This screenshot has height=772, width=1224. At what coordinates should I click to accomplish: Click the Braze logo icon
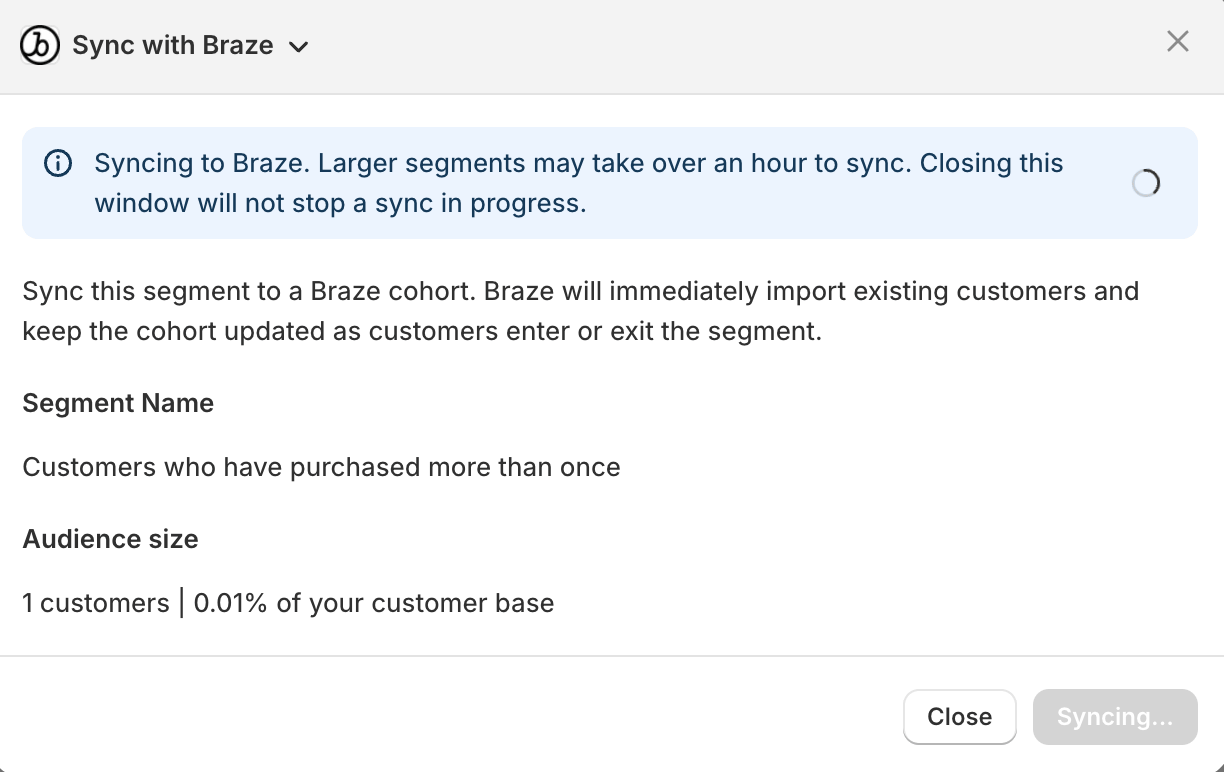[40, 45]
